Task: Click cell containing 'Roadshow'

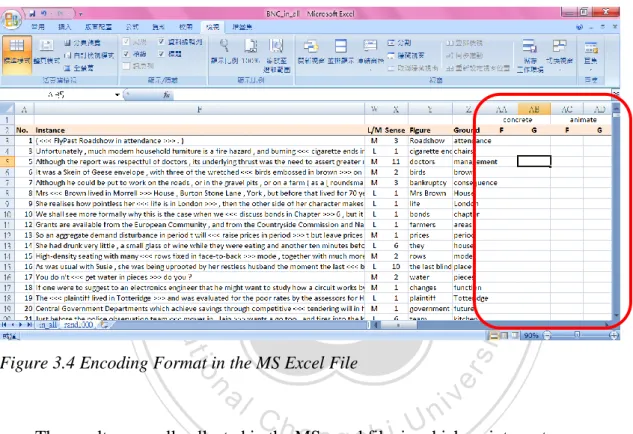Action: pyautogui.click(x=430, y=140)
